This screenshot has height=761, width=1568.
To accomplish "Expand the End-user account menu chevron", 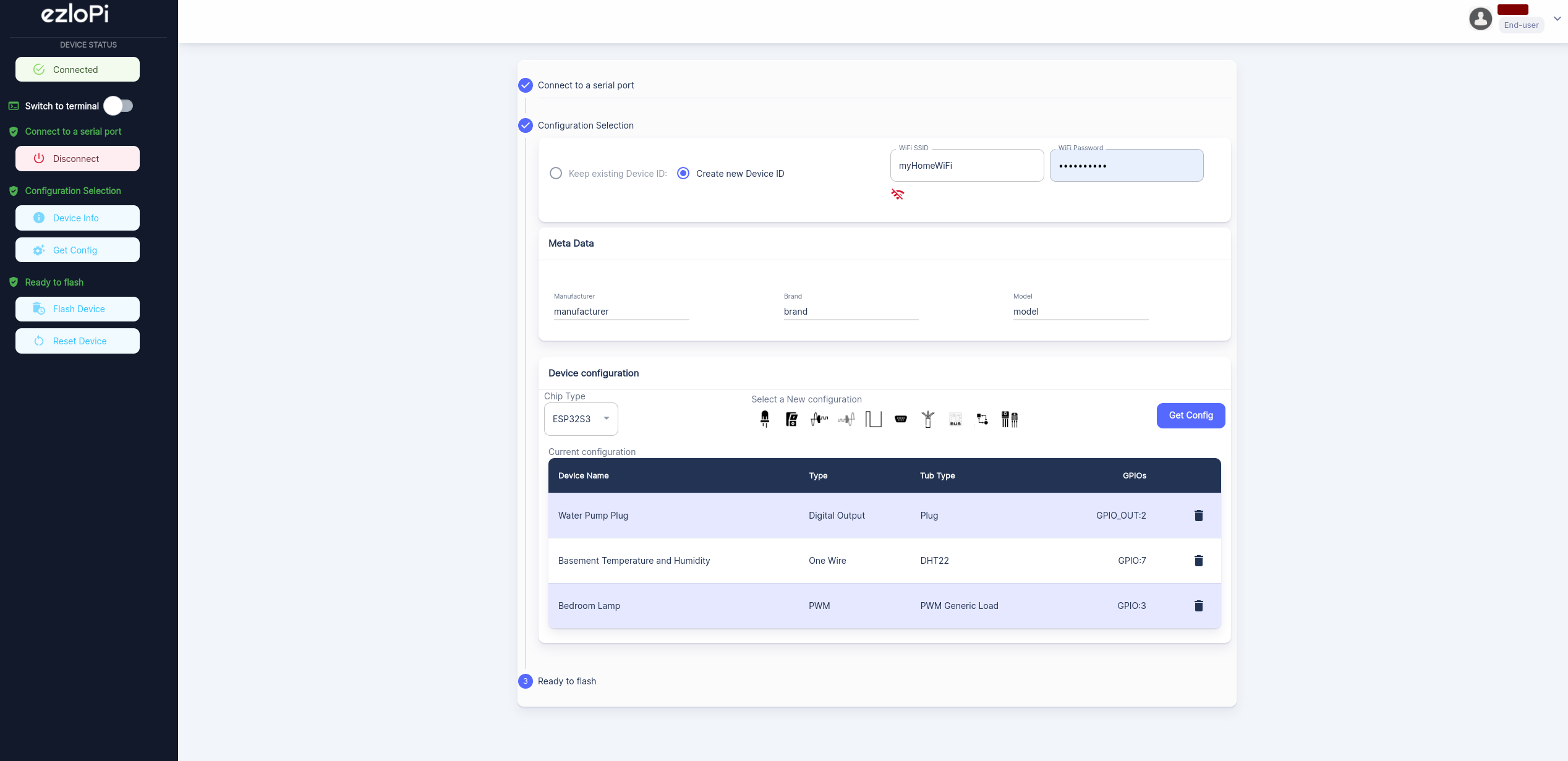I will 1557,19.
